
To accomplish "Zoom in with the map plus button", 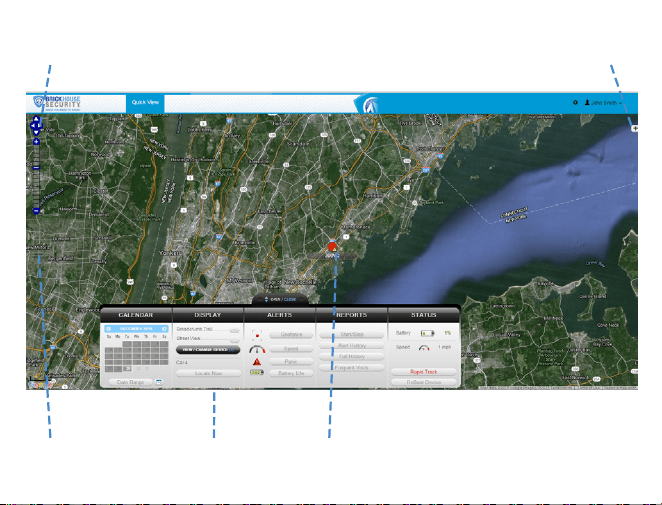I will coord(36,141).
